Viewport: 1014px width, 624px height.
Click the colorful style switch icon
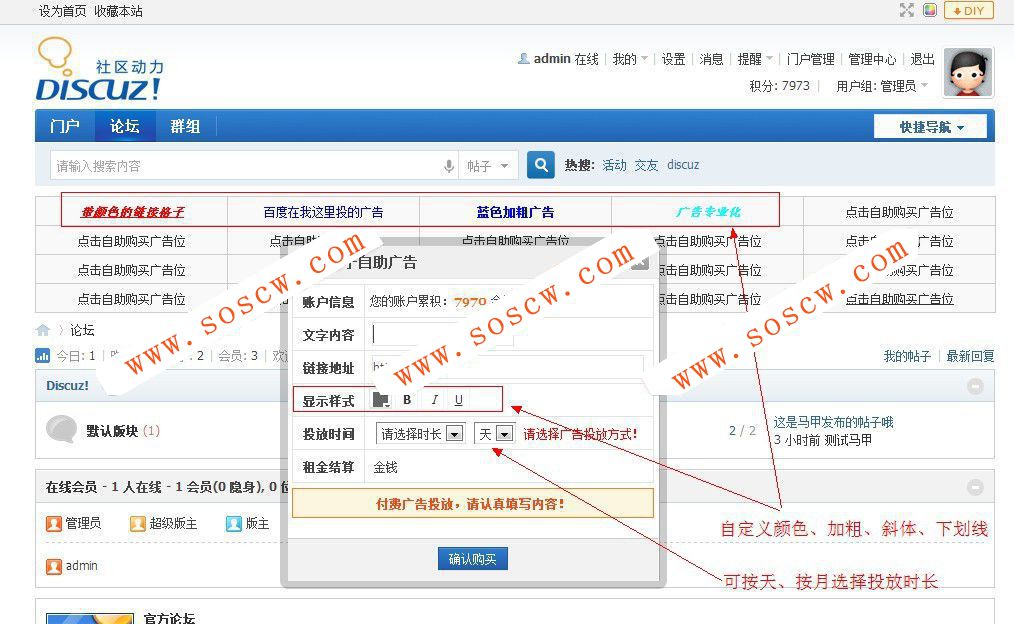[x=930, y=10]
